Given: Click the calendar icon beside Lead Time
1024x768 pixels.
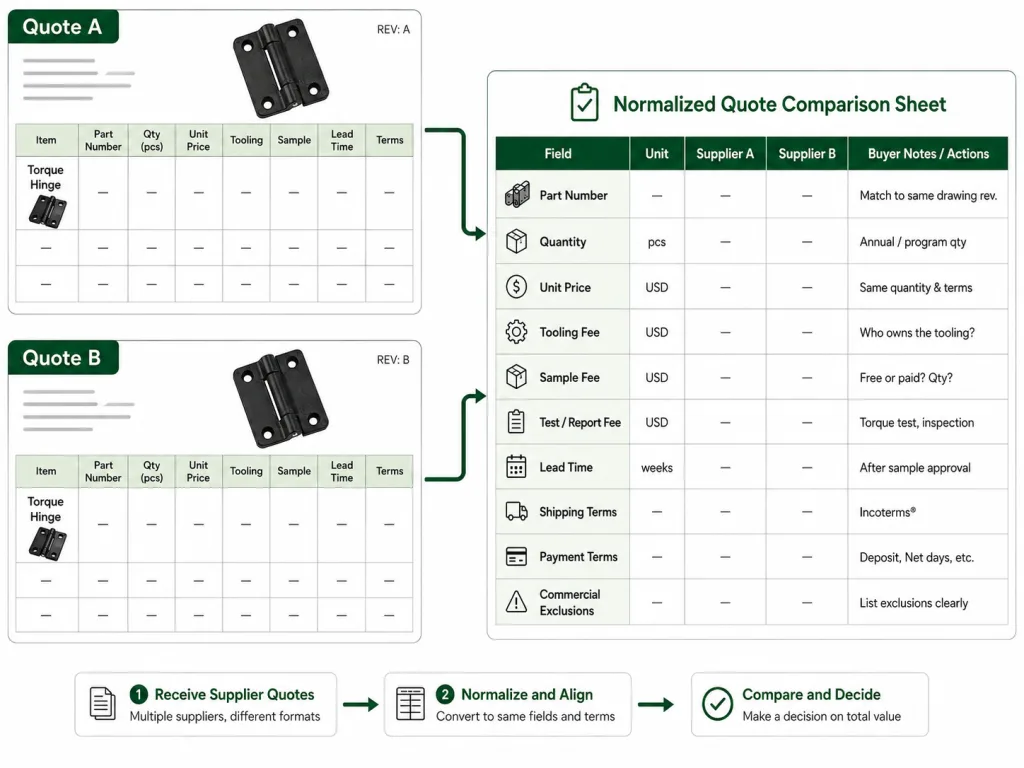Looking at the screenshot, I should click(x=517, y=467).
